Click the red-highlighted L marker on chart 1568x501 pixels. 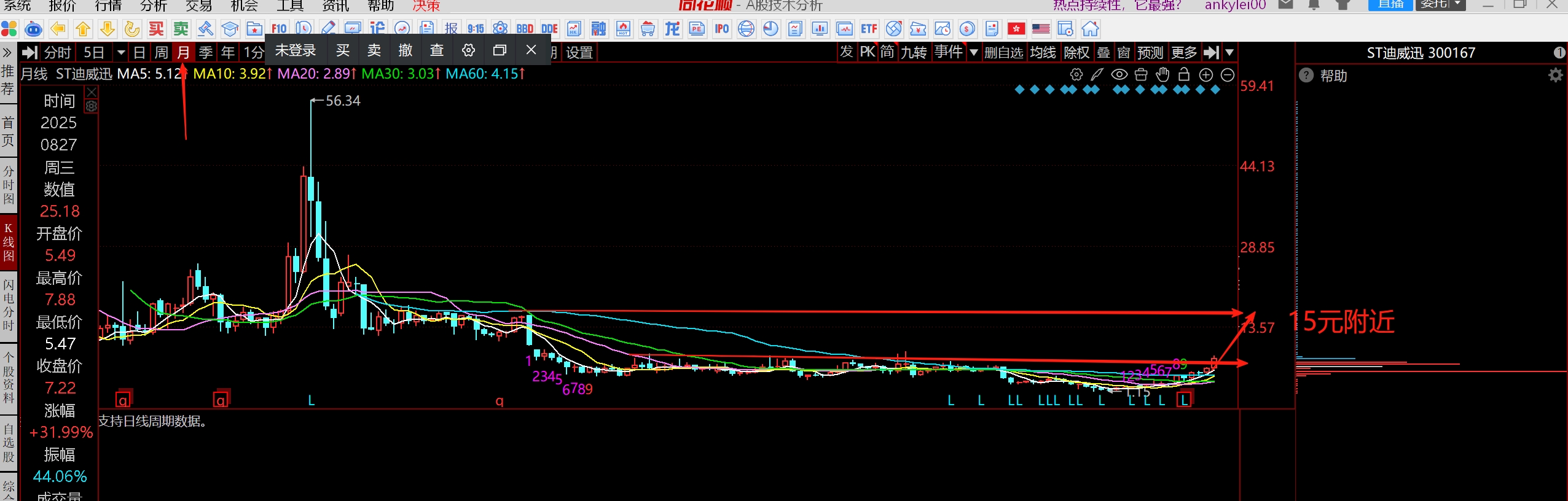point(1184,400)
